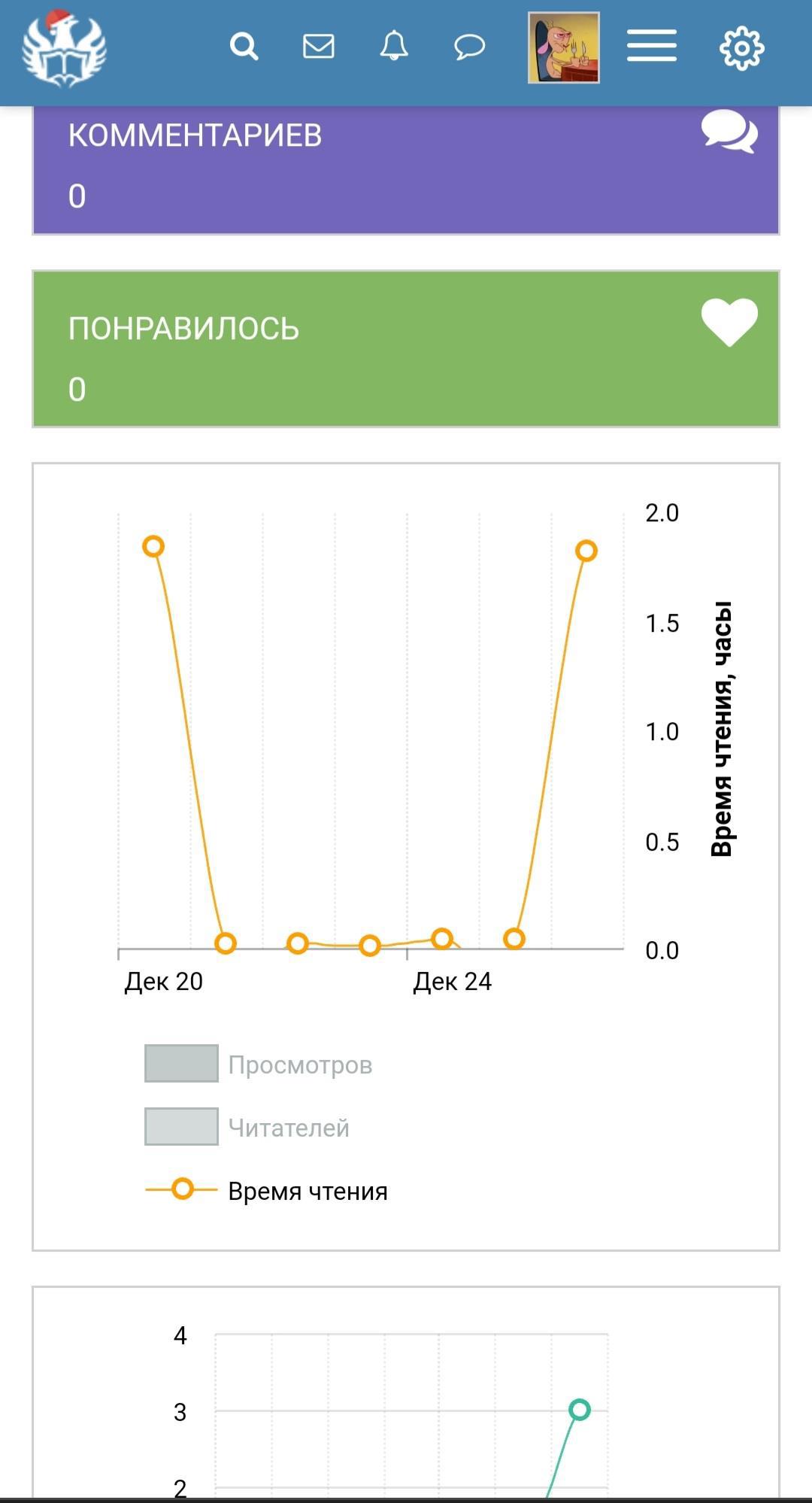Click the comments bubbles icon on purple card
This screenshot has width=812, height=1503.
729,132
